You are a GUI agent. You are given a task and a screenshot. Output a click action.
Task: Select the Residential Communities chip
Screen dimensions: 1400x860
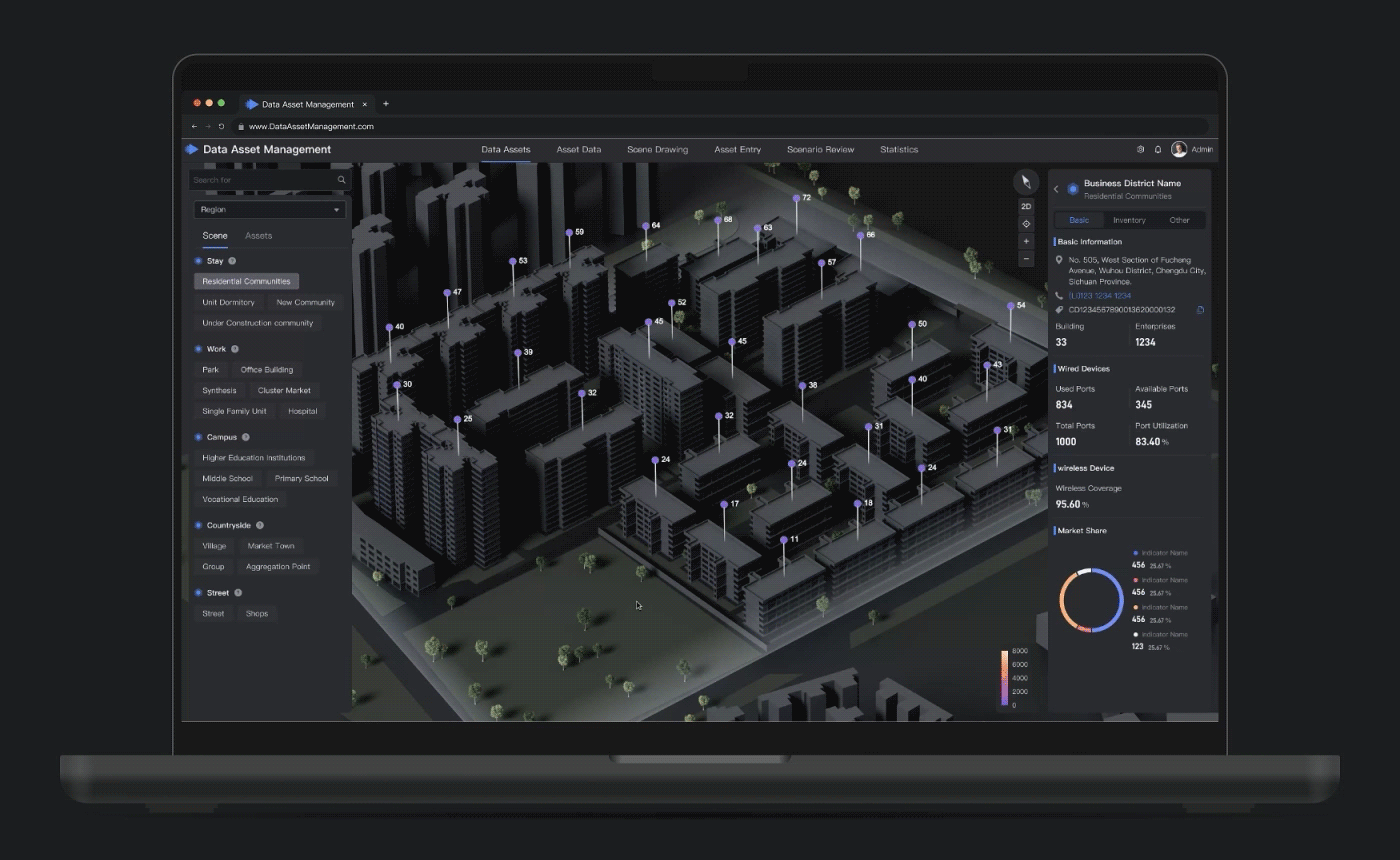(x=246, y=281)
